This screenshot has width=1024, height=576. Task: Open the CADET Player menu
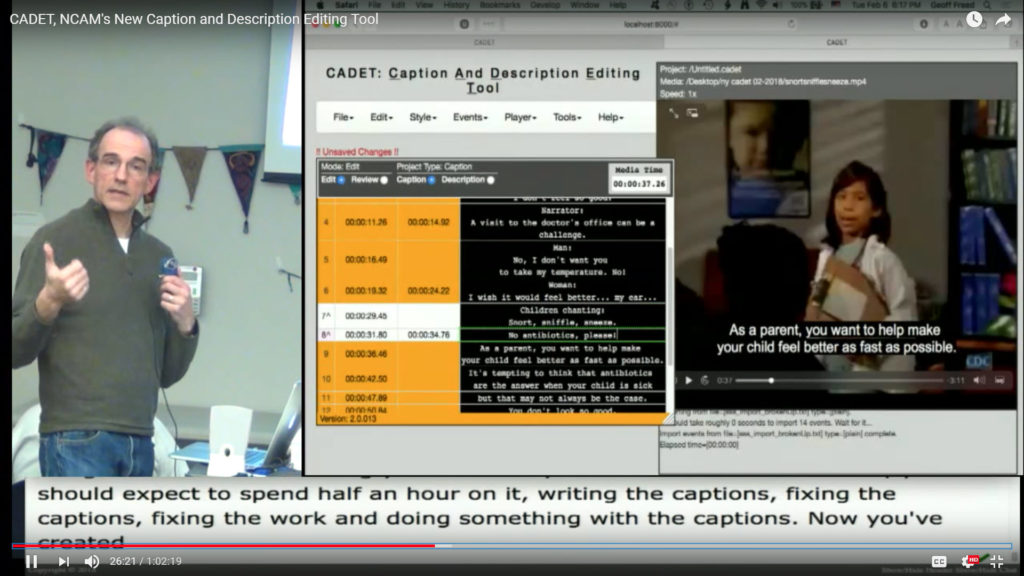[520, 118]
